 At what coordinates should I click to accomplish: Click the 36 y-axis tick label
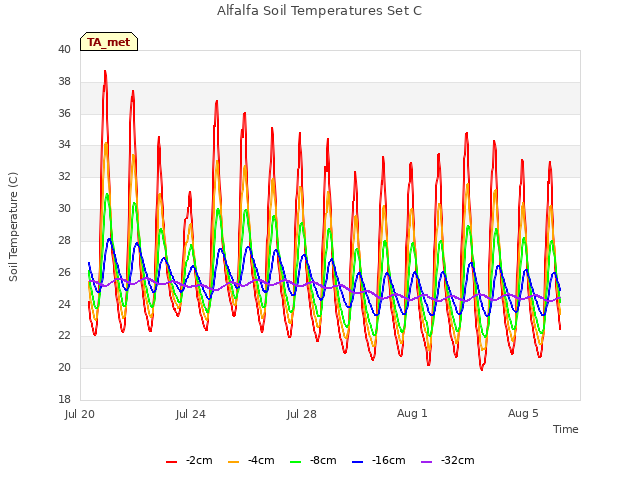coord(64,113)
